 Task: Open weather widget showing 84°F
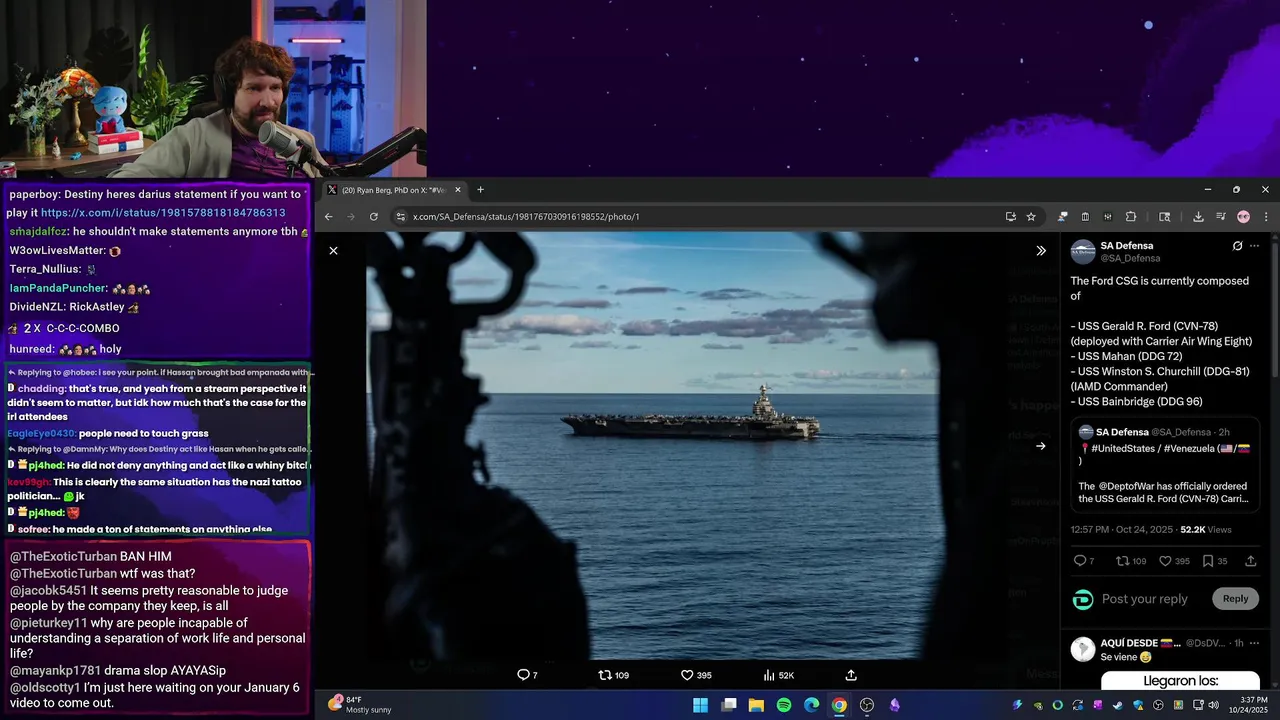(360, 704)
